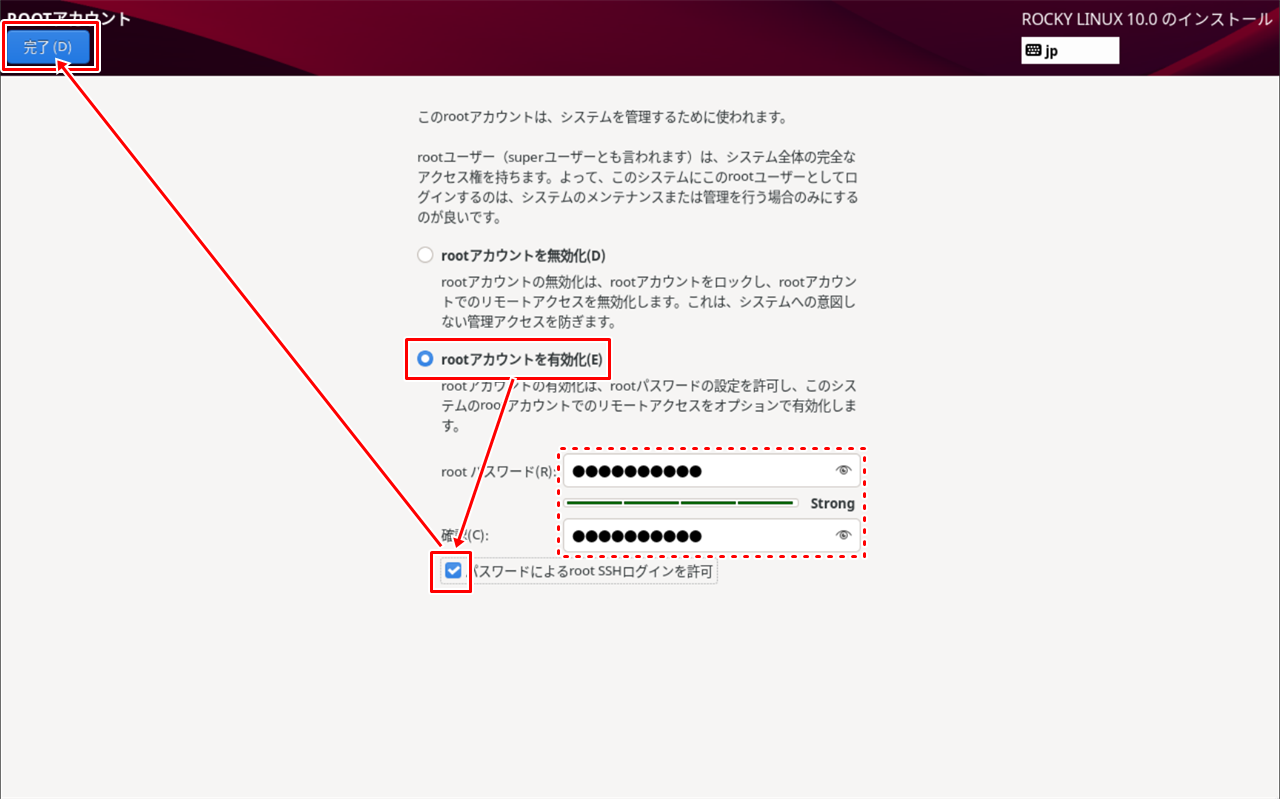Click the Strong label next to the meter
Image resolution: width=1280 pixels, height=799 pixels.
832,503
